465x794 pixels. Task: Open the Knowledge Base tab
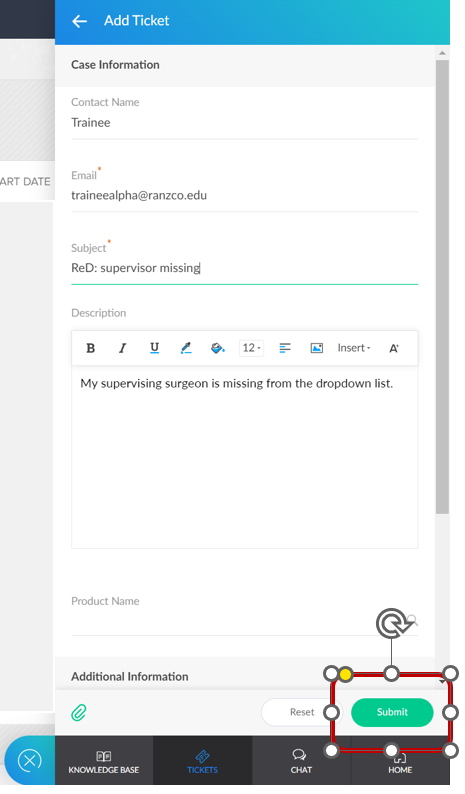coord(104,762)
